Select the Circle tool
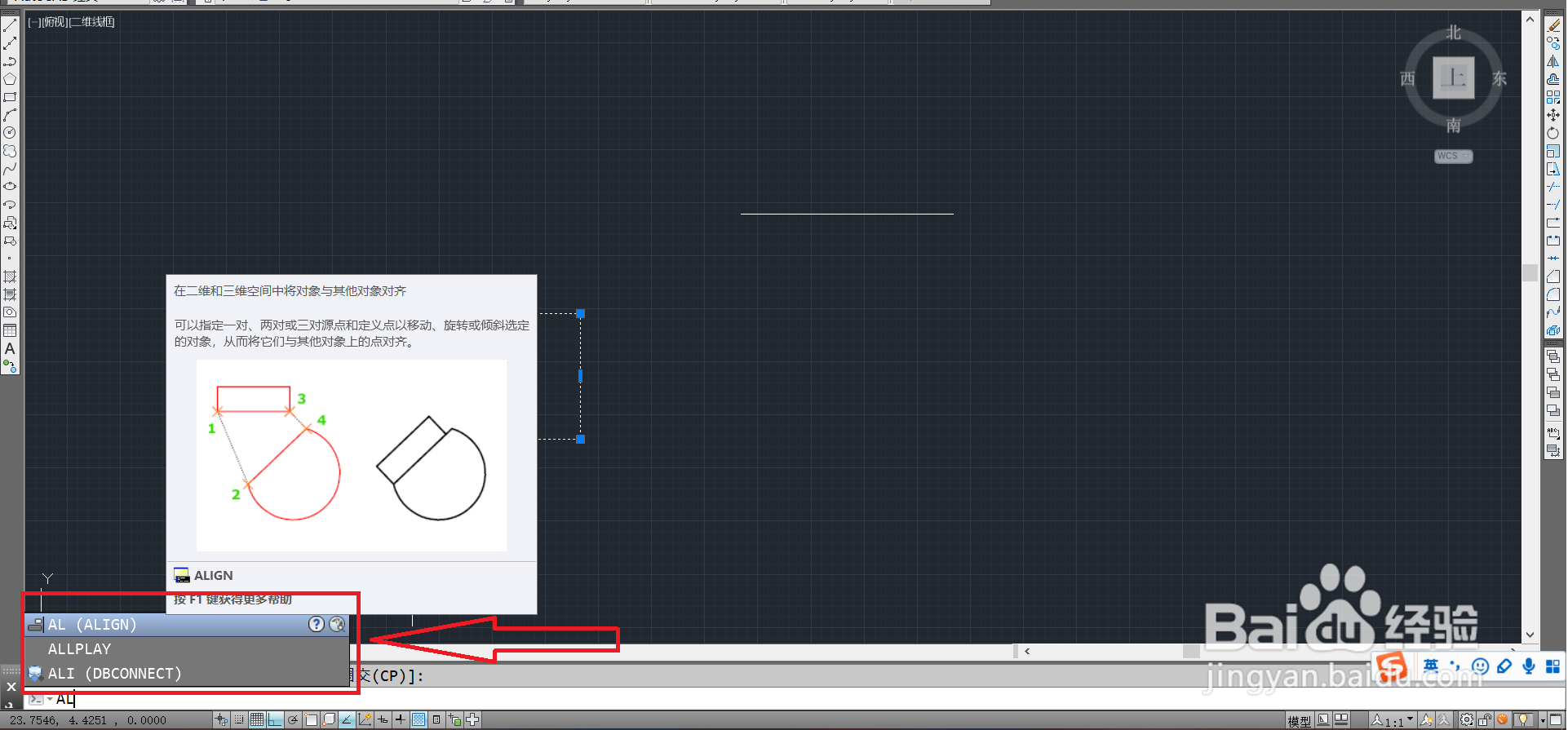 pos(10,133)
